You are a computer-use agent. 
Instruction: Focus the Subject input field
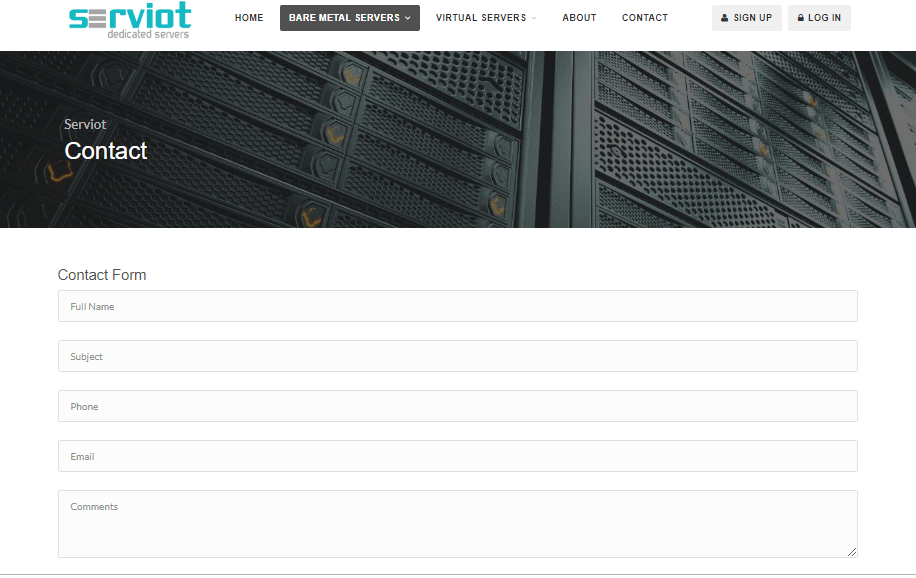[x=457, y=356]
